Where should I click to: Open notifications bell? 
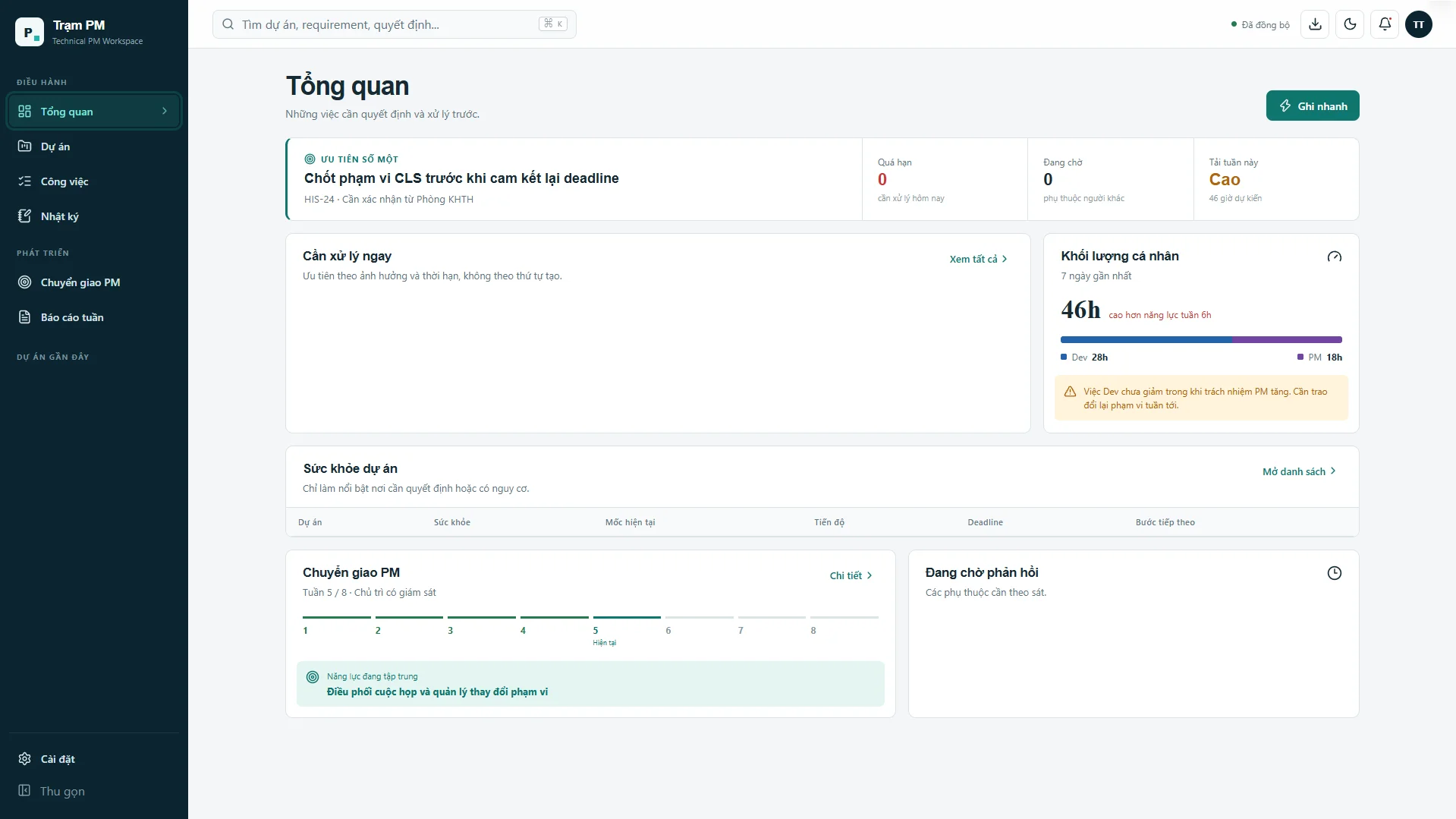click(x=1385, y=24)
